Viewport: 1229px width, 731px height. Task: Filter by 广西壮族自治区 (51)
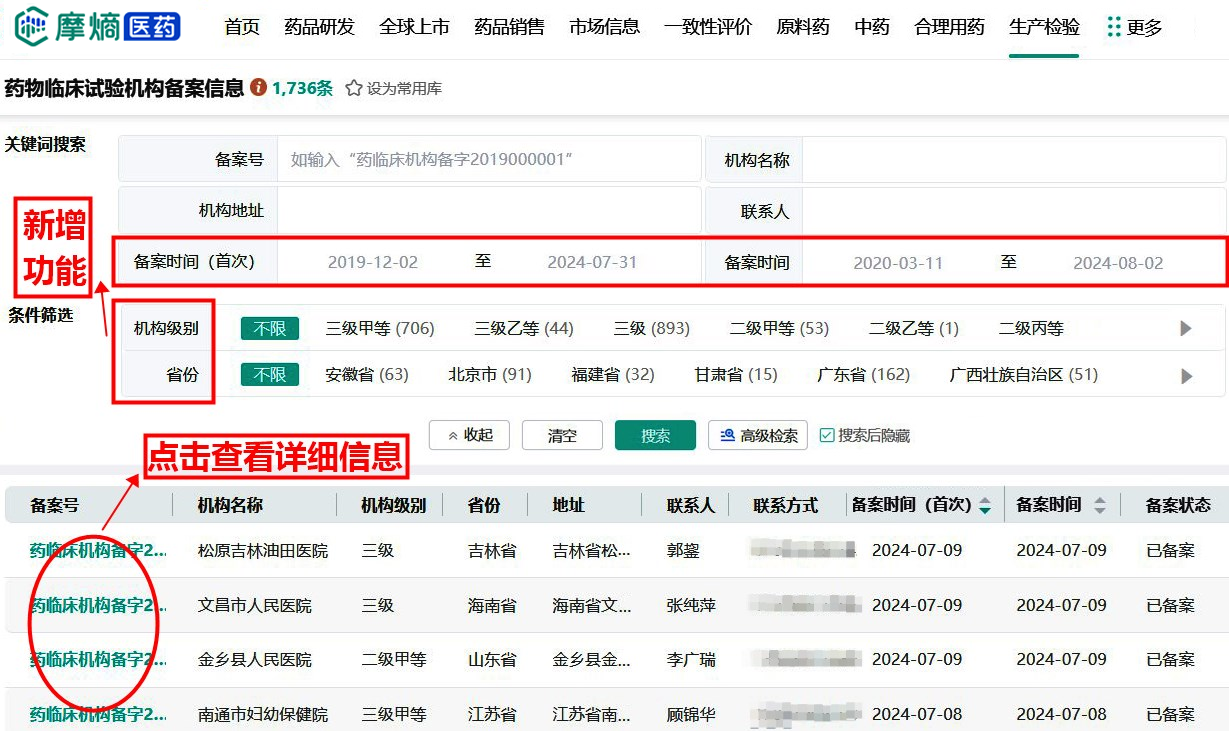[x=1024, y=375]
